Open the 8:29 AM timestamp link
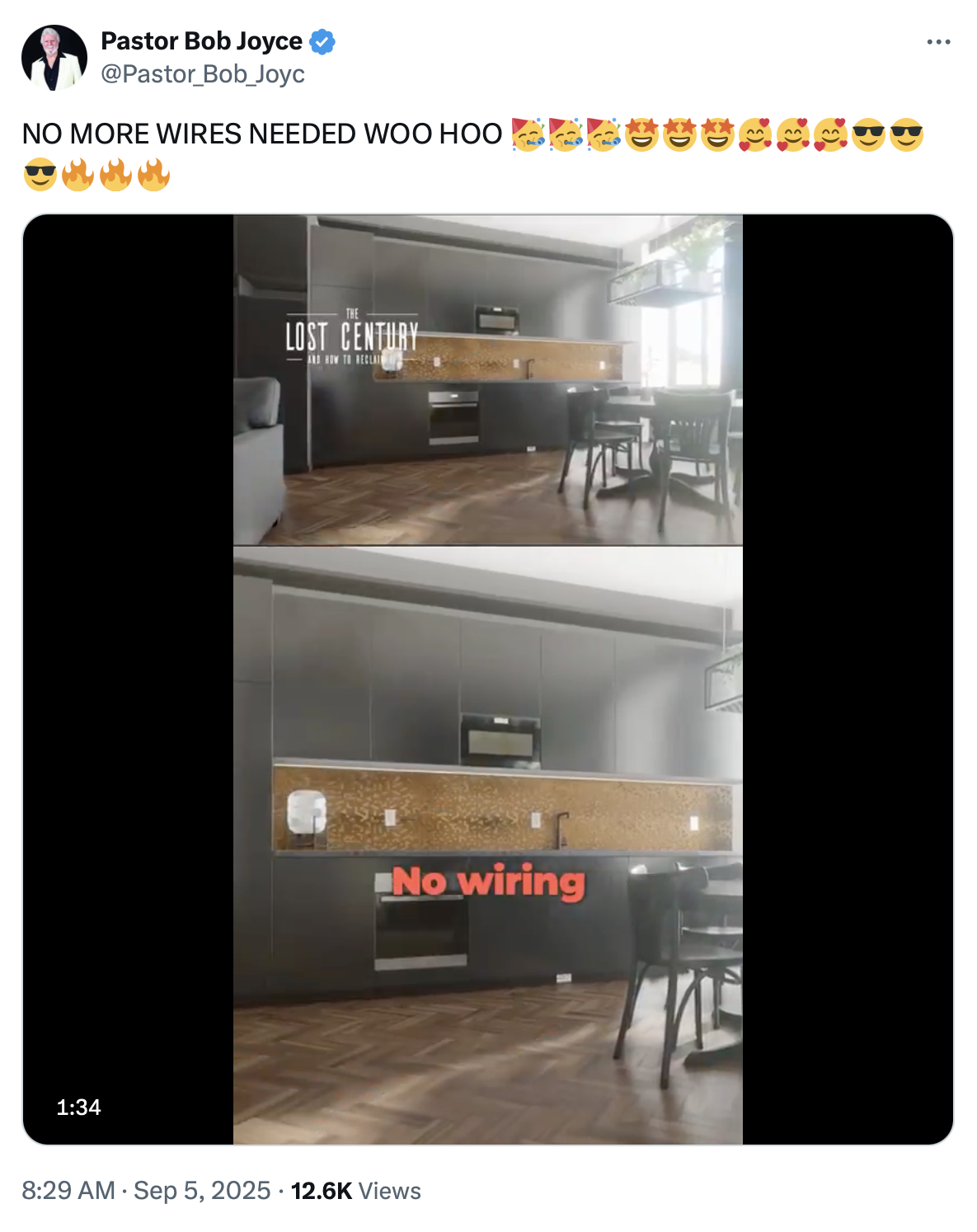This screenshot has height=1232, width=977. click(x=68, y=1191)
